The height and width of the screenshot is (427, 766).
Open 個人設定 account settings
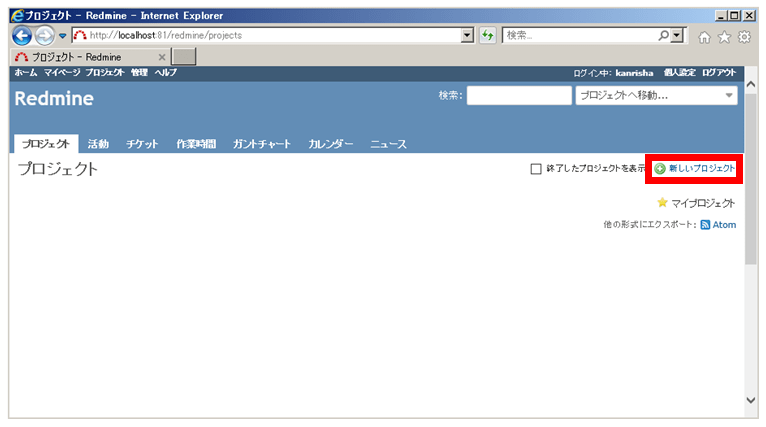click(x=680, y=73)
